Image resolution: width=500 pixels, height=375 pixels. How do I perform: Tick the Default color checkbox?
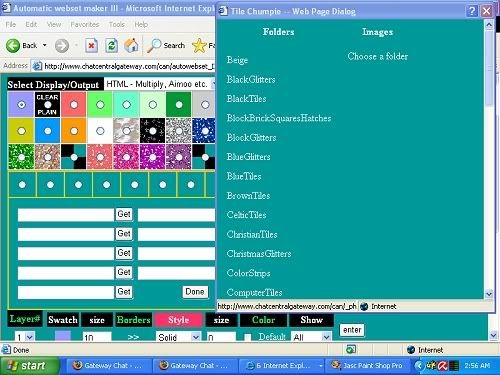(x=247, y=337)
